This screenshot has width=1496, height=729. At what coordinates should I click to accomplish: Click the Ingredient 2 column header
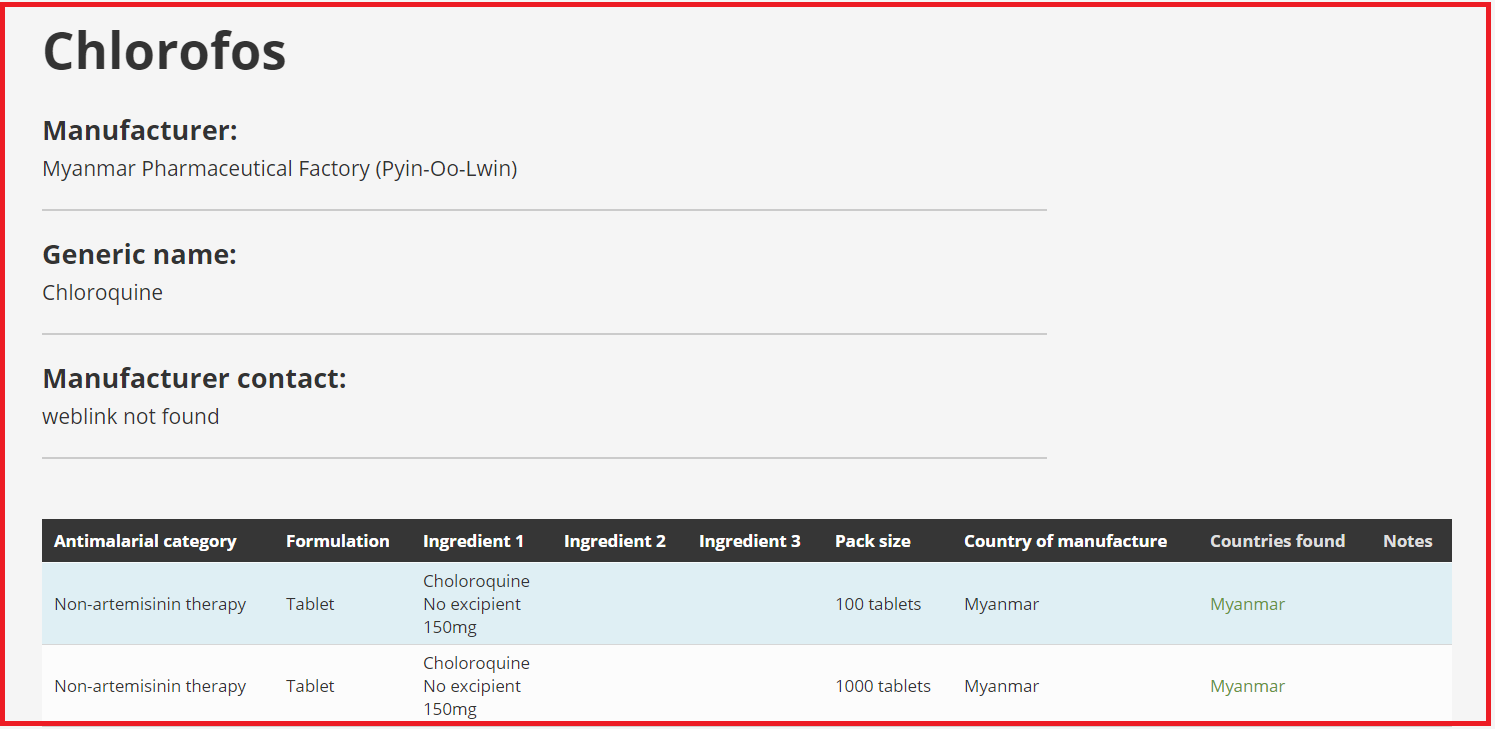[x=615, y=541]
